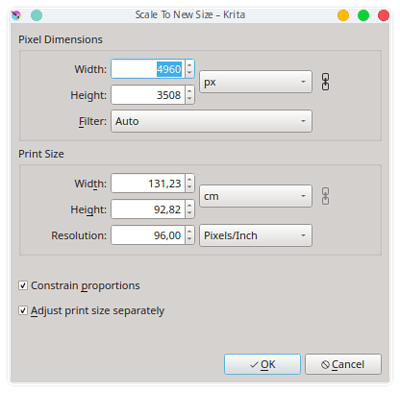Open the px unit dropdown
Image resolution: width=400 pixels, height=393 pixels.
pyautogui.click(x=256, y=82)
